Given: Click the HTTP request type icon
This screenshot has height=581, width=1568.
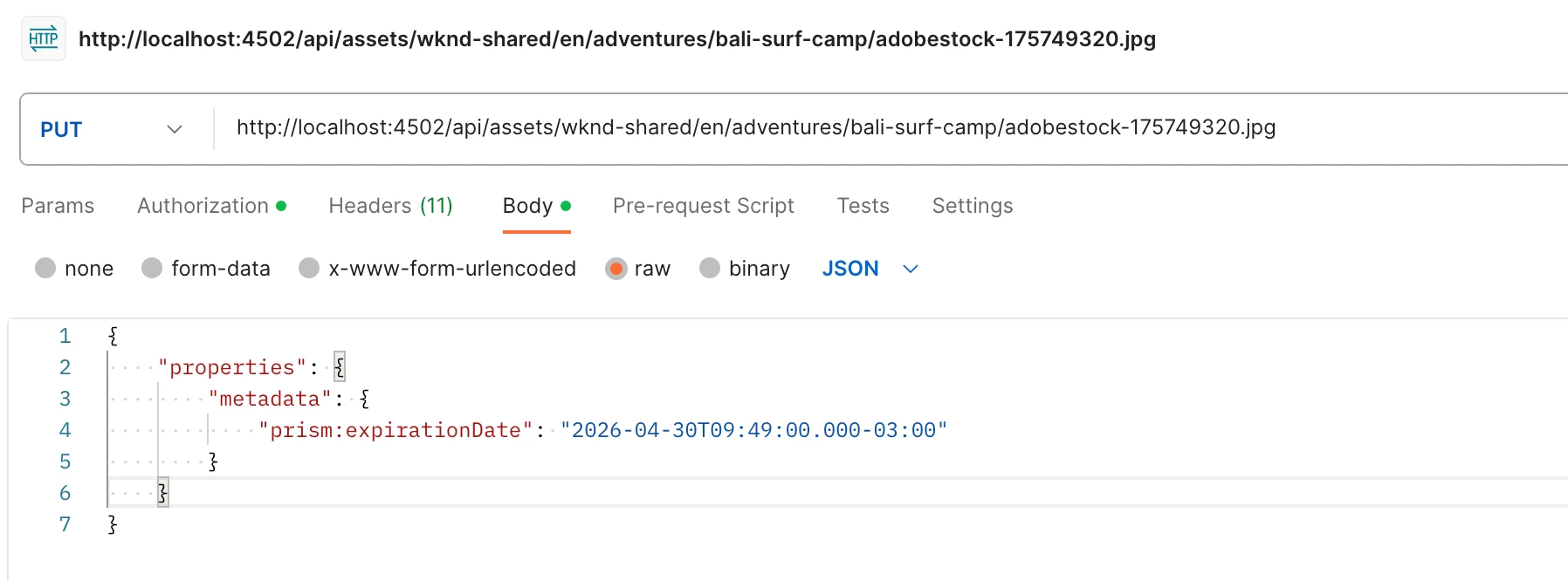Looking at the screenshot, I should coord(43,39).
